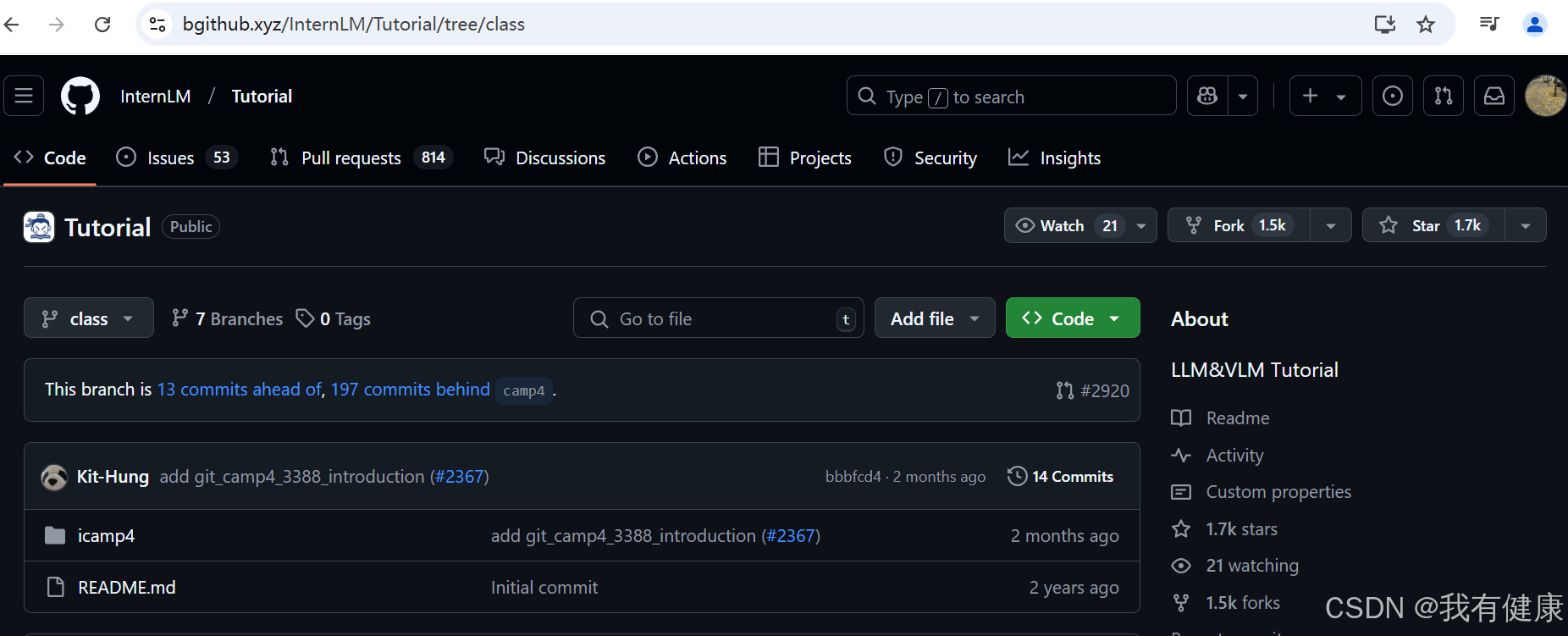Open the user avatar menu
Screen dimensions: 1568x636
coord(1545,96)
